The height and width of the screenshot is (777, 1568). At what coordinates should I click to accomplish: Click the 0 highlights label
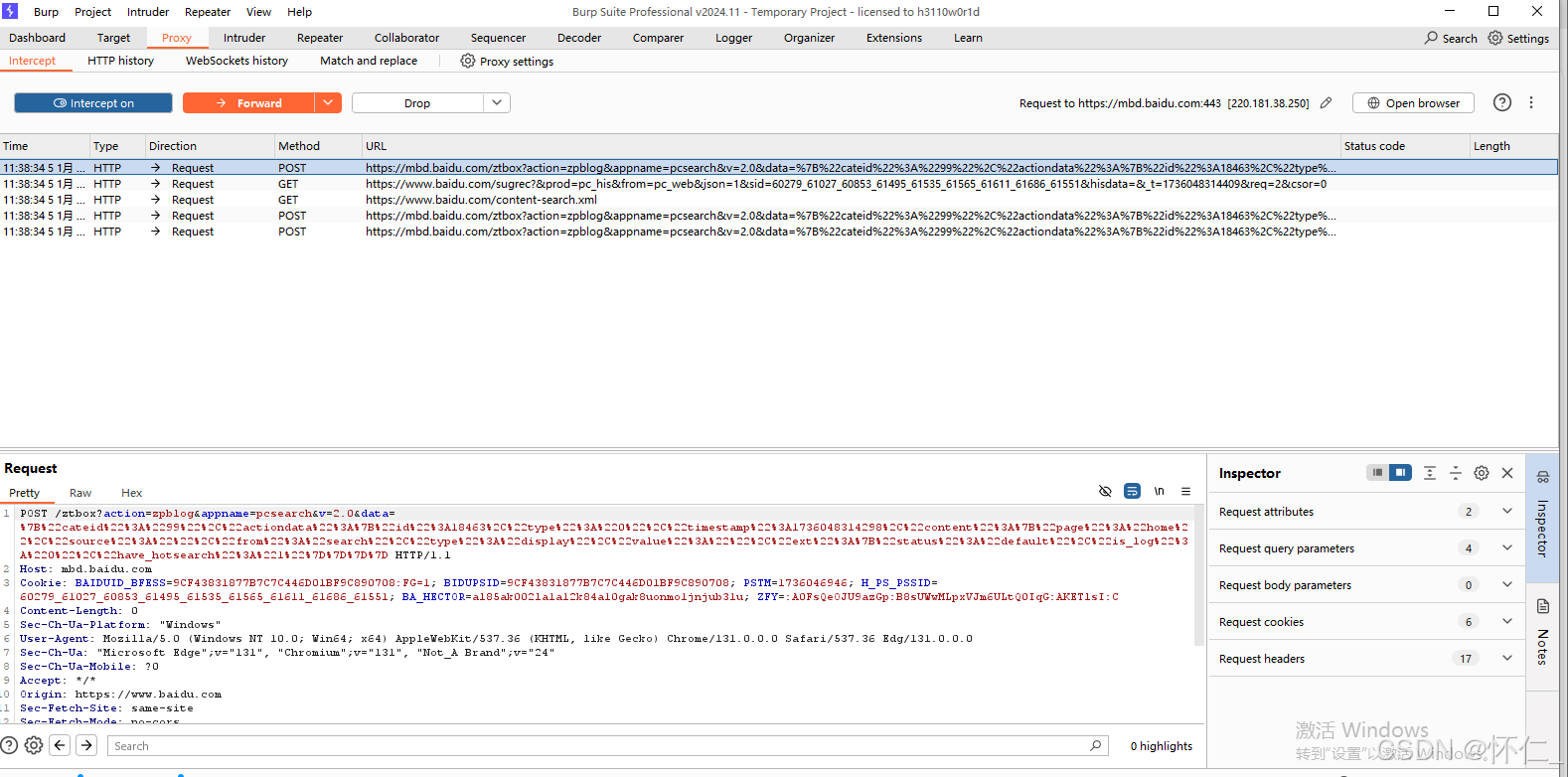click(1161, 746)
